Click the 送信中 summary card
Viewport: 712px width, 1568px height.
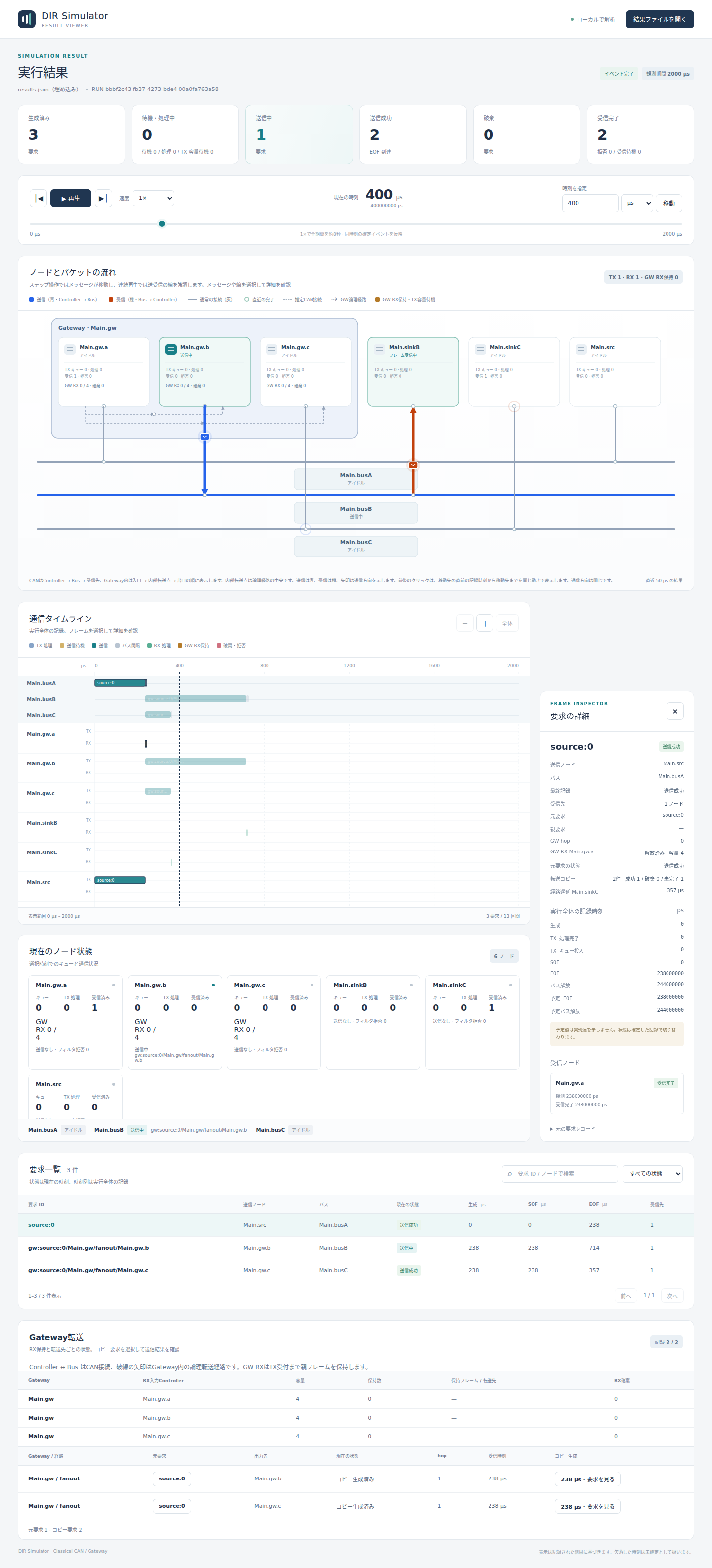click(x=299, y=134)
